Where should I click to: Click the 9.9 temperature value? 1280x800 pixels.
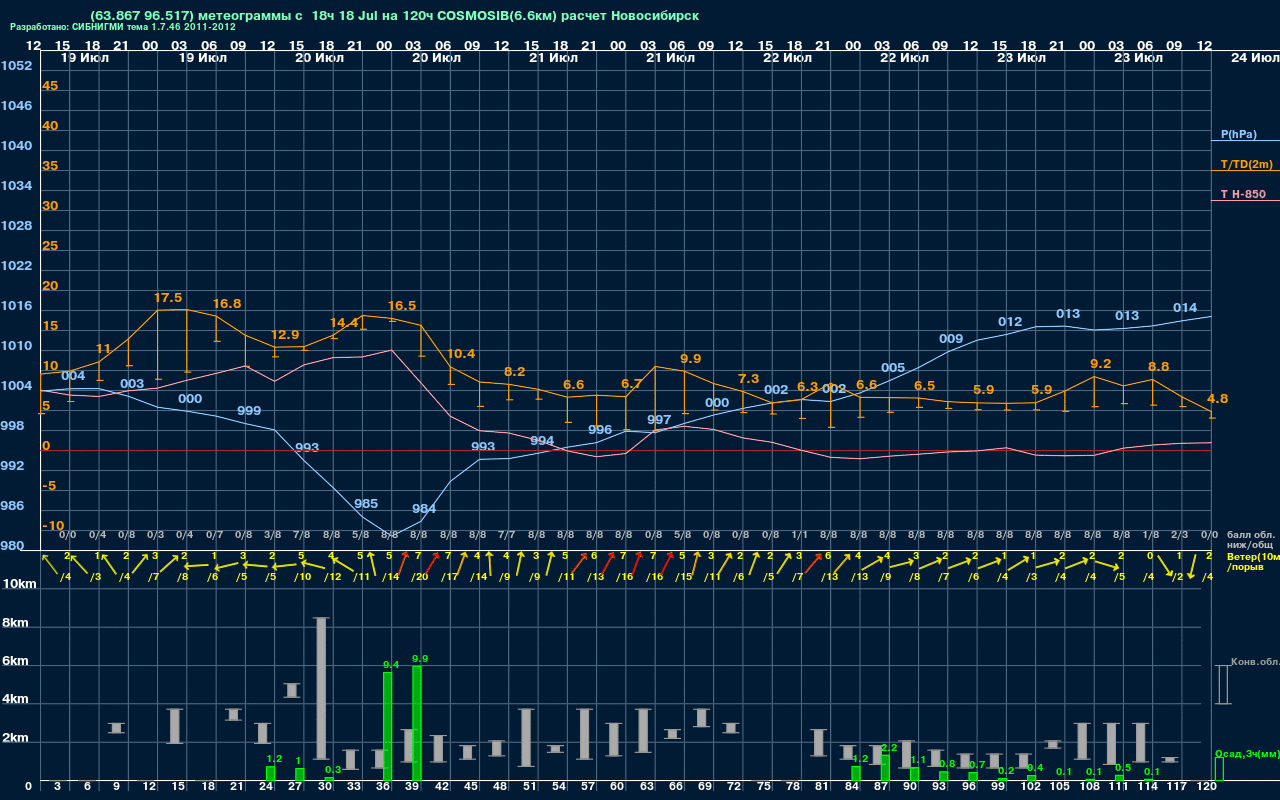click(x=690, y=359)
